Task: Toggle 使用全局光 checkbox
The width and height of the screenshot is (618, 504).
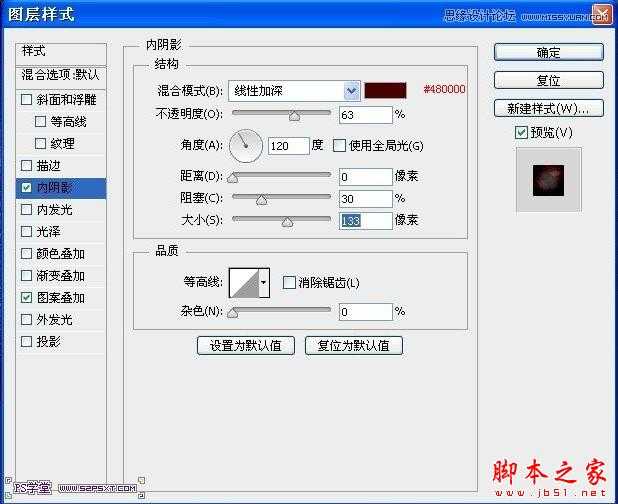Action: coord(339,145)
